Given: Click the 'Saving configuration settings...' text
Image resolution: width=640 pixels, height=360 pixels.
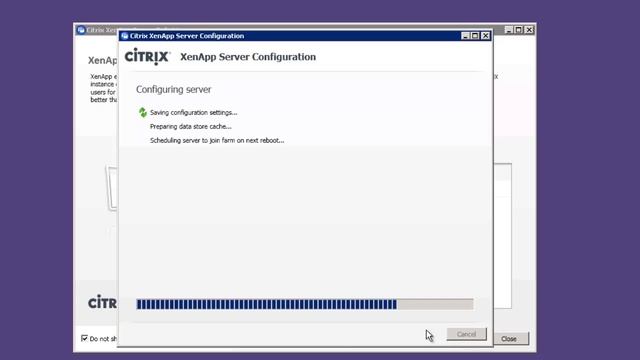Looking at the screenshot, I should click(x=193, y=113).
